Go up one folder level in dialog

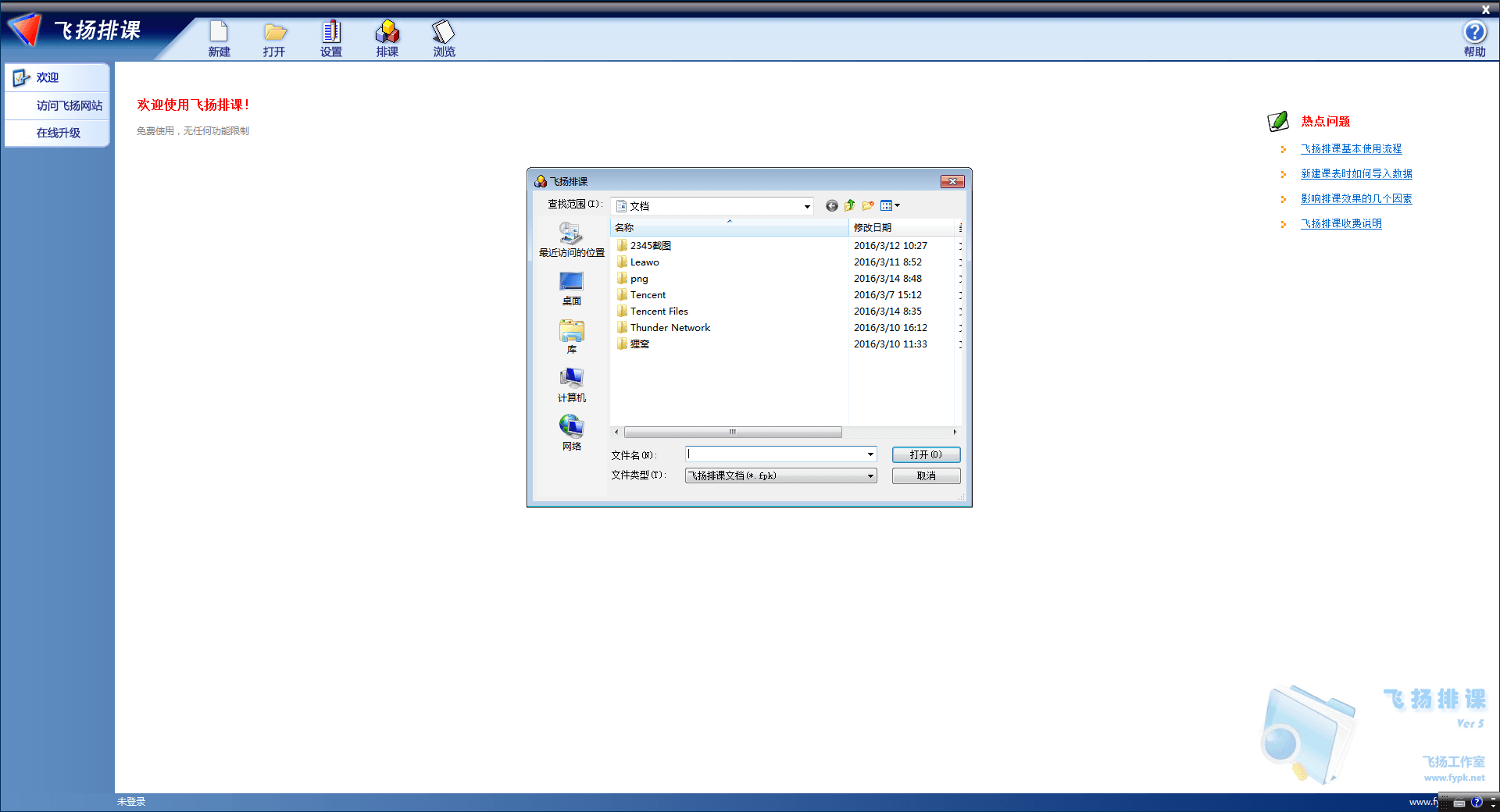point(849,205)
